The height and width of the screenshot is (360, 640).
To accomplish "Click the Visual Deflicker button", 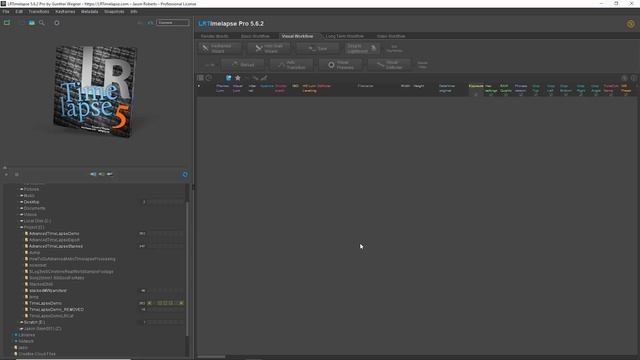I will tap(389, 64).
